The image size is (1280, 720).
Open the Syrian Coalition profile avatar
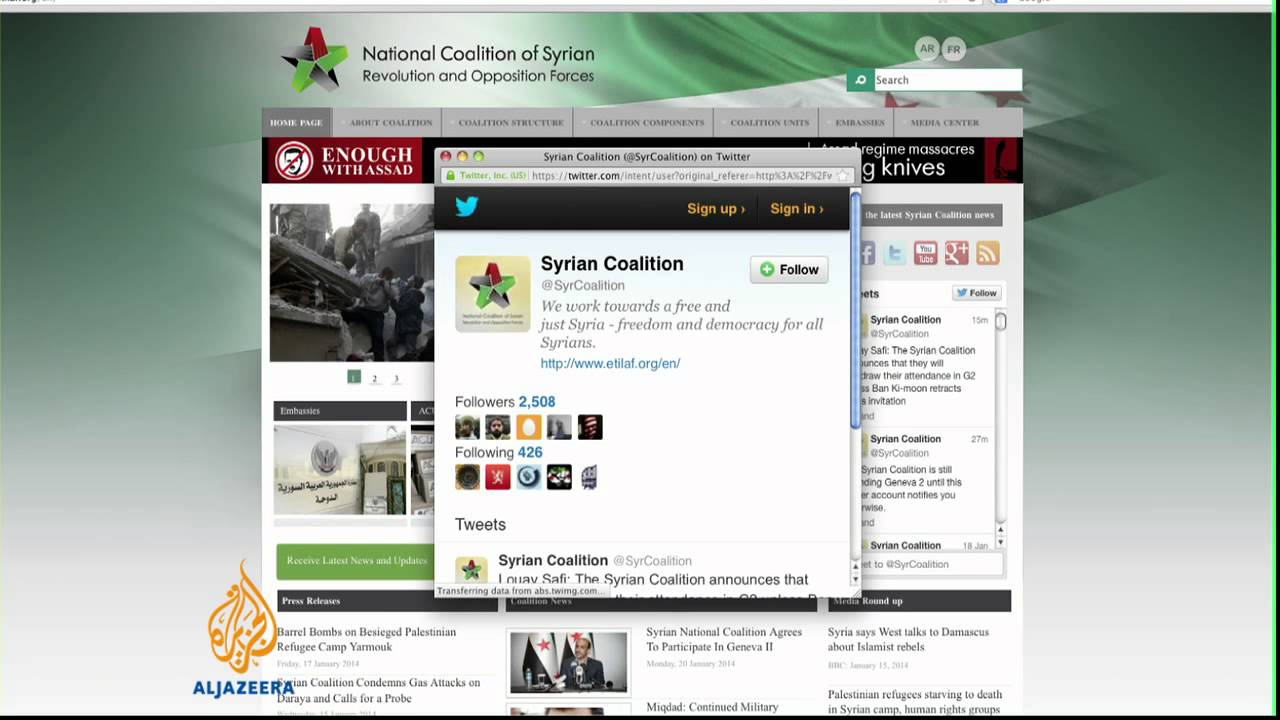[493, 294]
